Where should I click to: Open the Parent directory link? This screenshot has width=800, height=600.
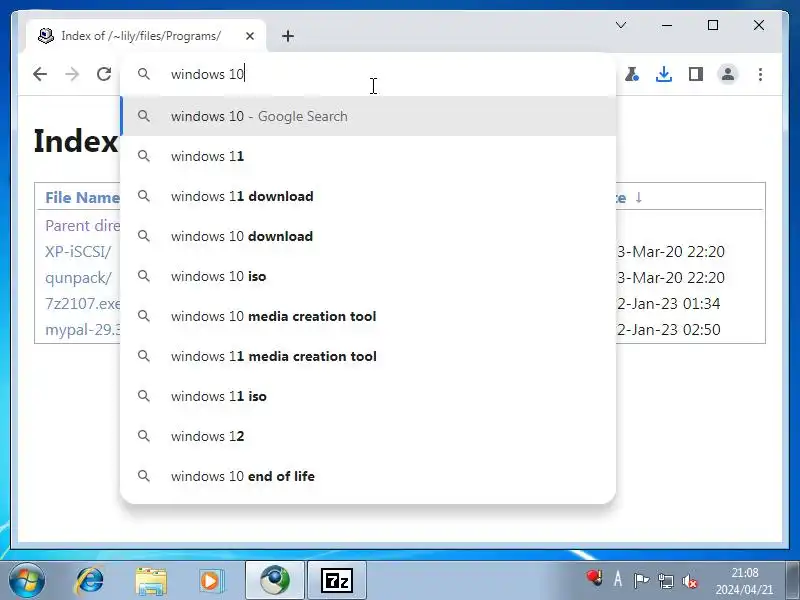click(x=82, y=226)
